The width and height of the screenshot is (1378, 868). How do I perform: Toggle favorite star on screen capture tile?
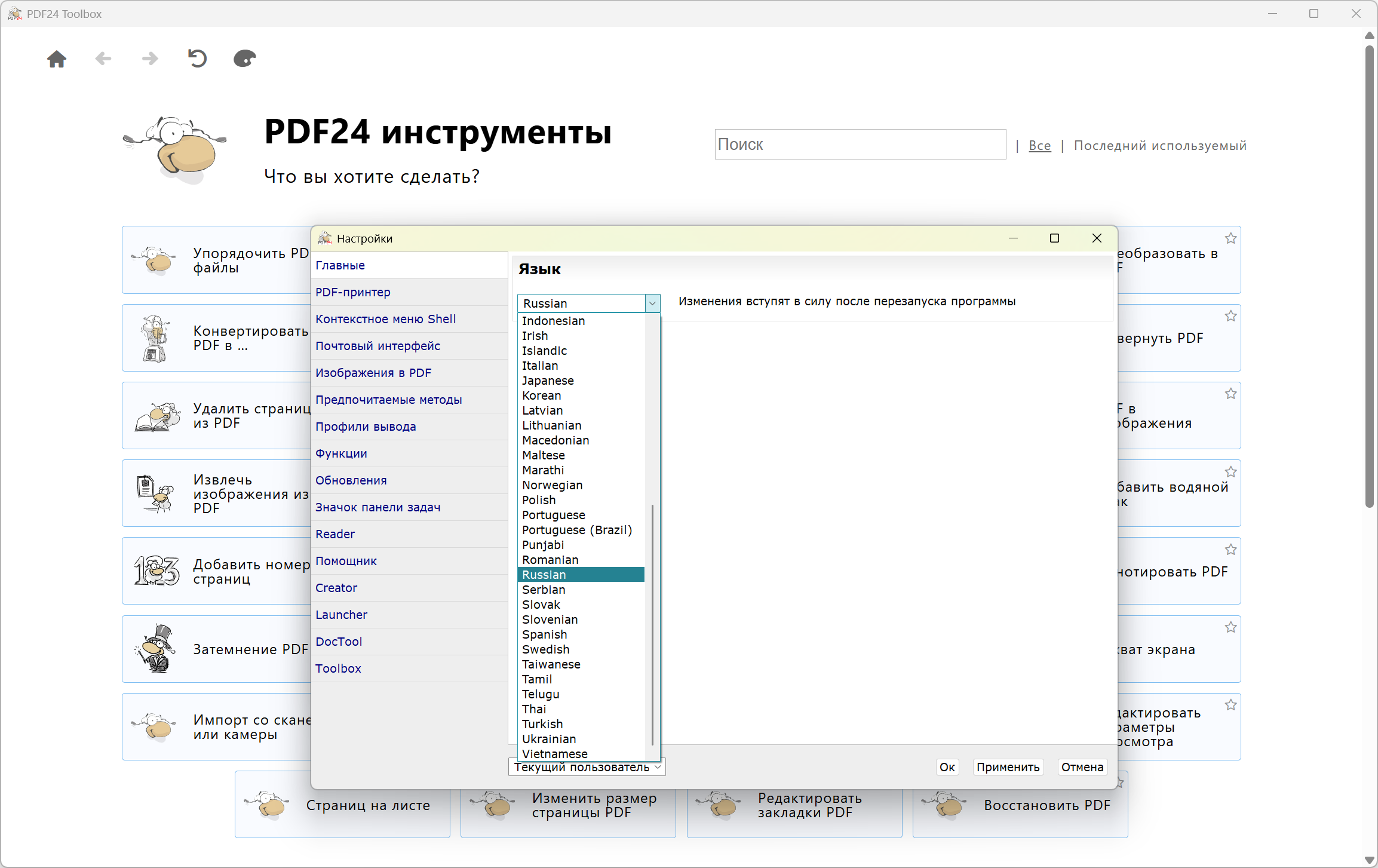coord(1230,627)
